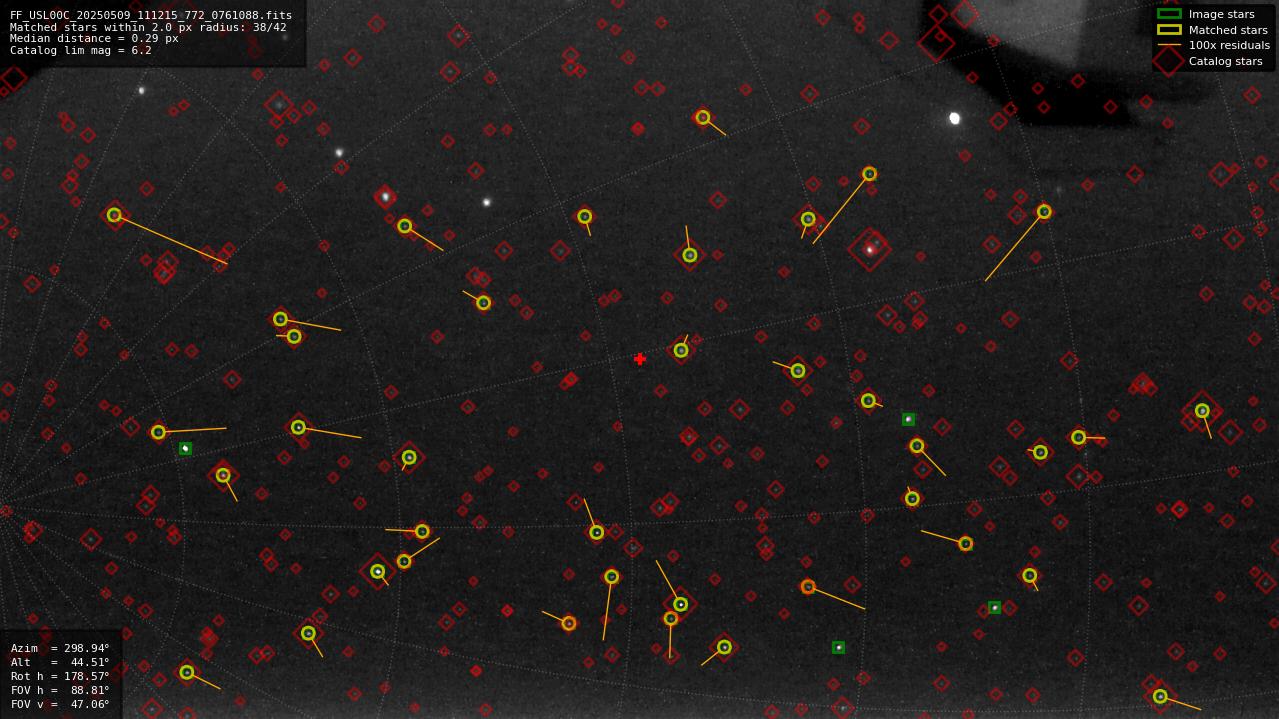Screen dimensions: 1279x719
Task: Click the 'Catalog stars' legend label
Action: (1225, 61)
